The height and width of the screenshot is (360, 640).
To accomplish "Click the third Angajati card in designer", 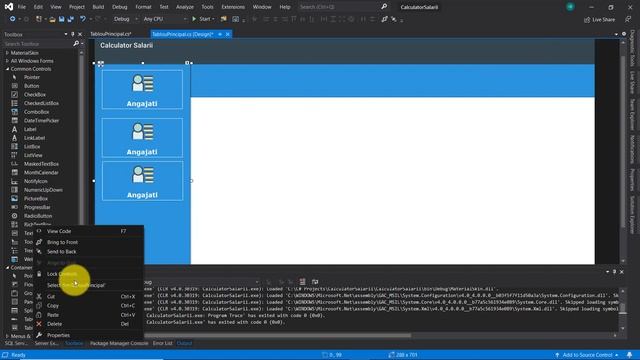I will [142, 181].
